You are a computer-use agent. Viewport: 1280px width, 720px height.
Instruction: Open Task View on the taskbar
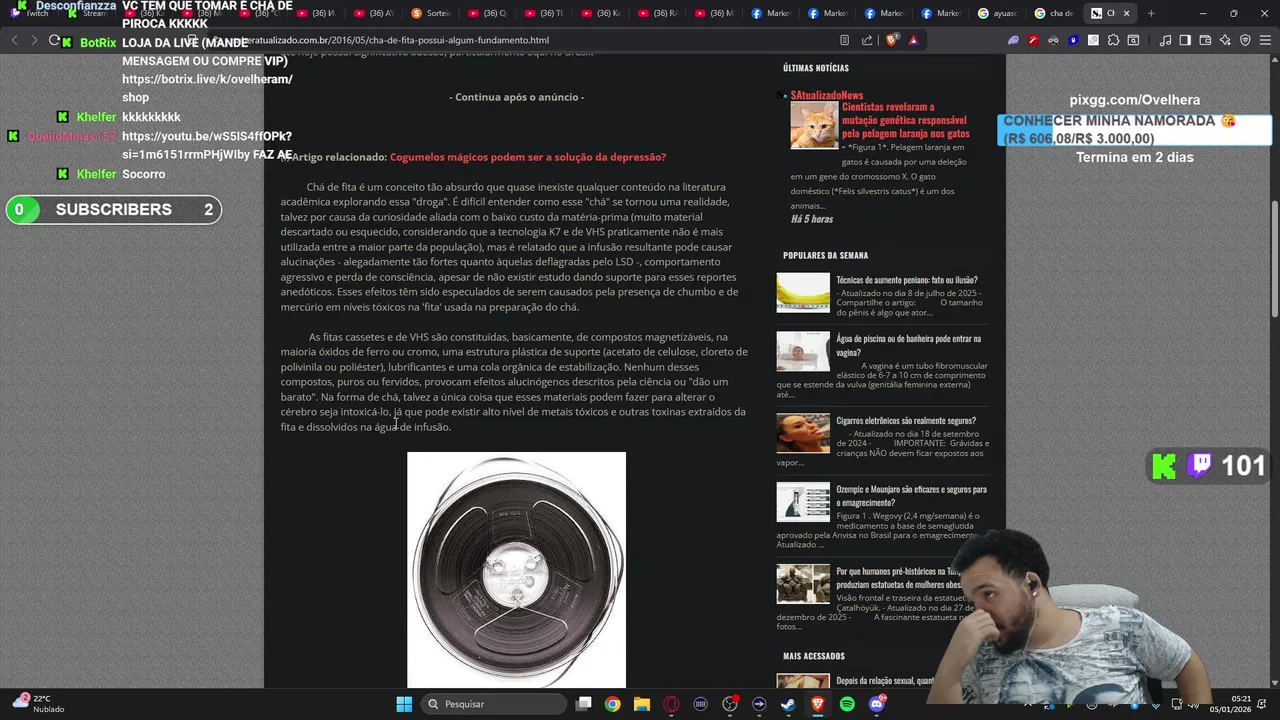pos(584,704)
